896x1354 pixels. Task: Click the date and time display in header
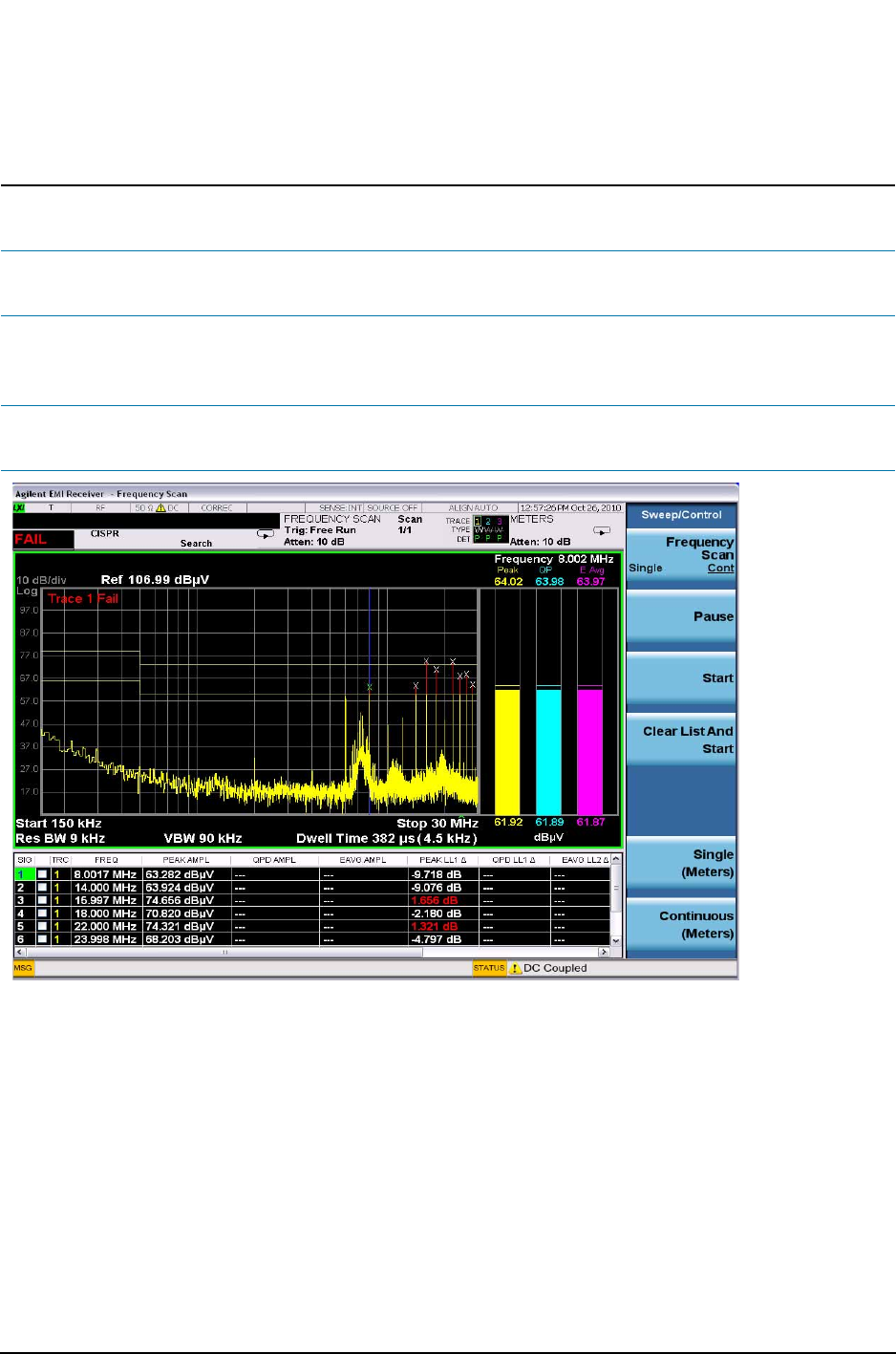pos(570,508)
